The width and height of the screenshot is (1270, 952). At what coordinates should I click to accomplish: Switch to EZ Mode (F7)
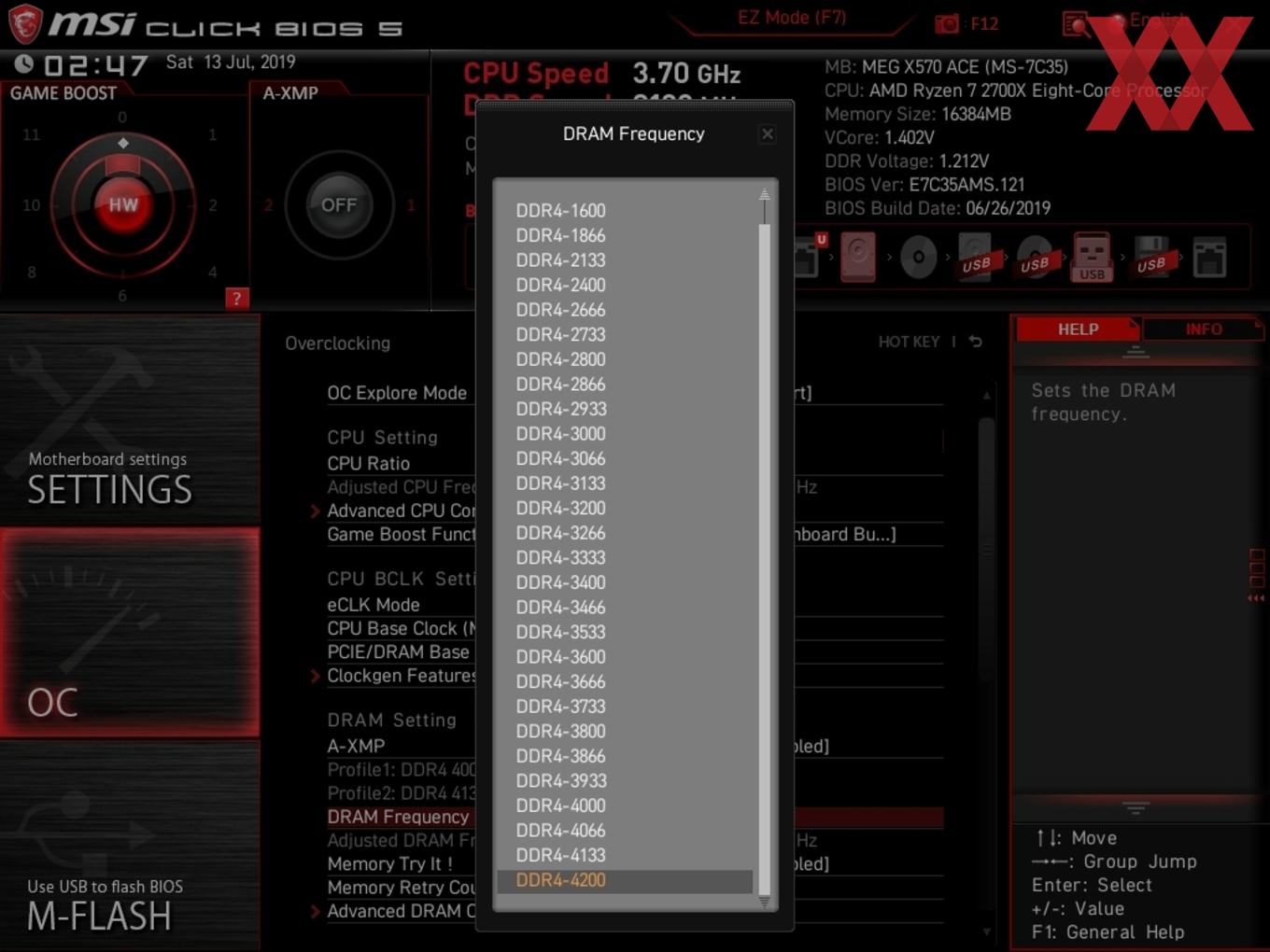pyautogui.click(x=792, y=17)
